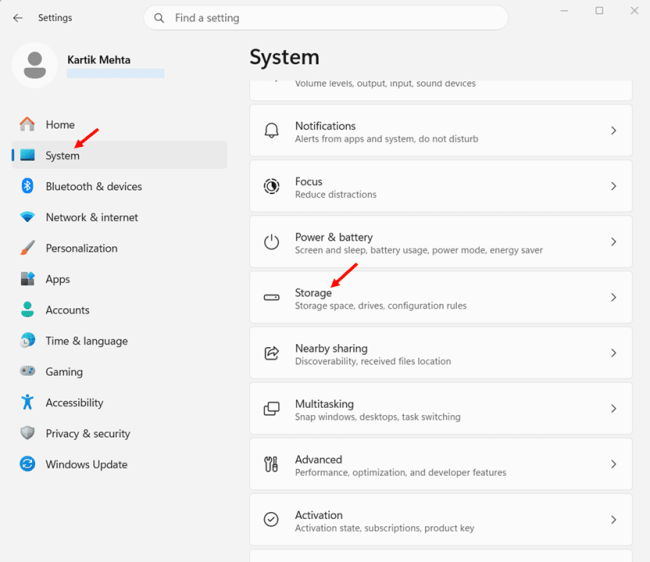Open the Power & battery title
The width and height of the screenshot is (650, 562).
click(334, 237)
